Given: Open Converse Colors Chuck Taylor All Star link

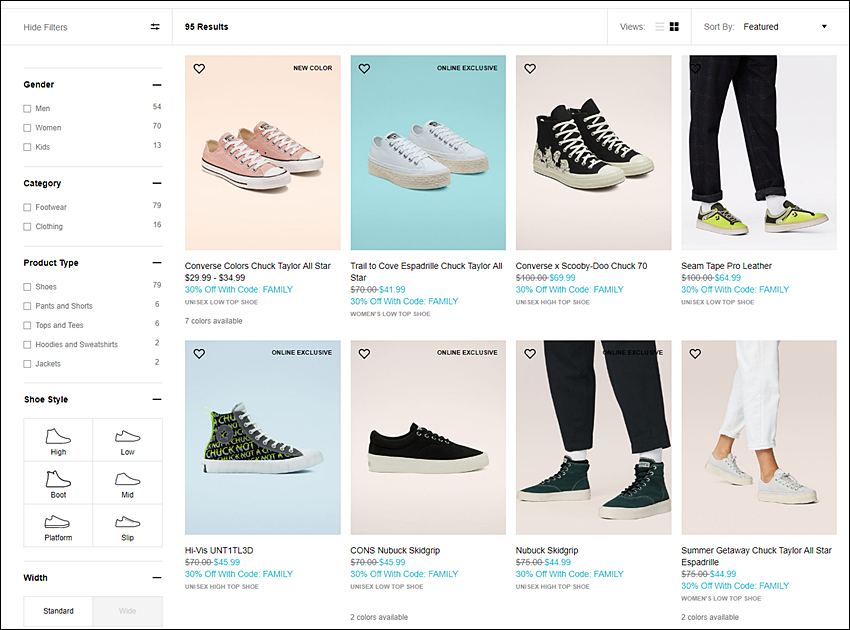Looking at the screenshot, I should (257, 266).
